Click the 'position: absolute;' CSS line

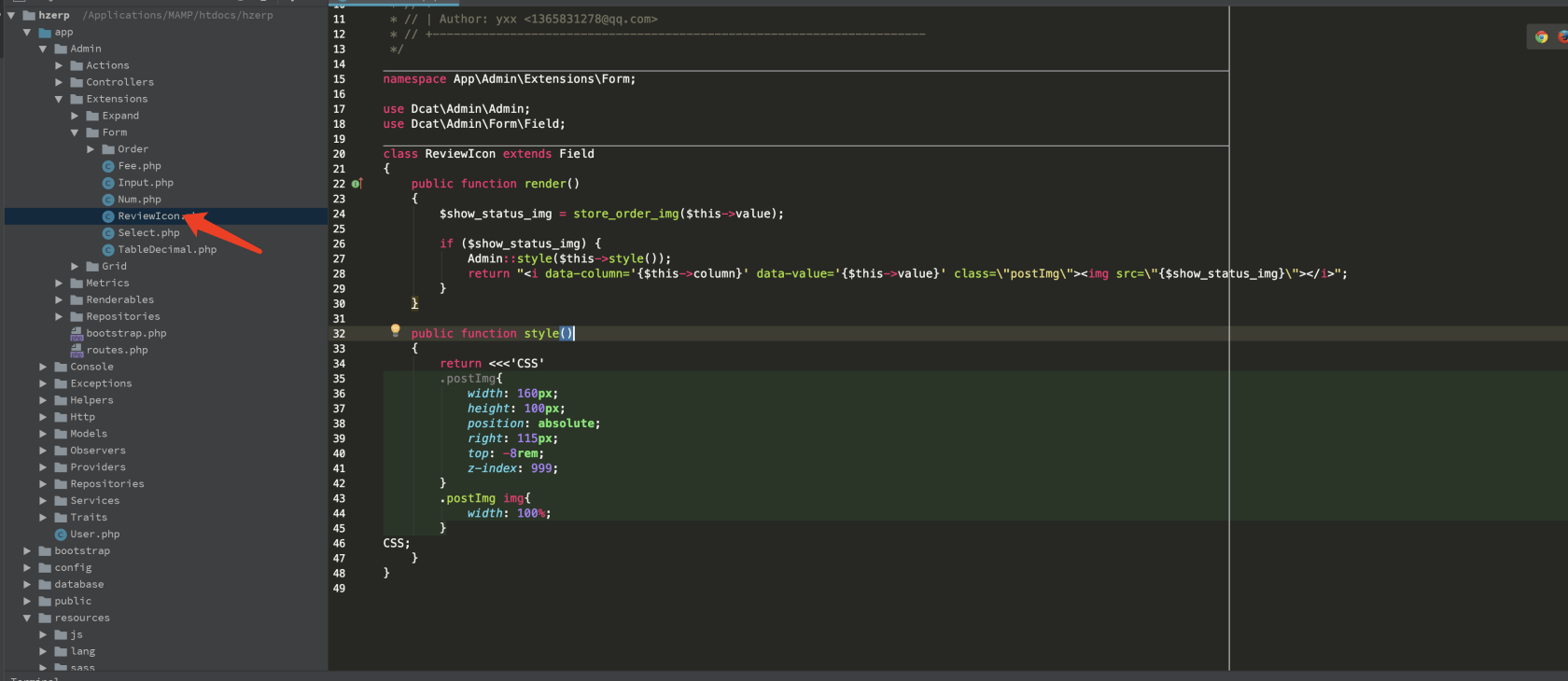(534, 424)
